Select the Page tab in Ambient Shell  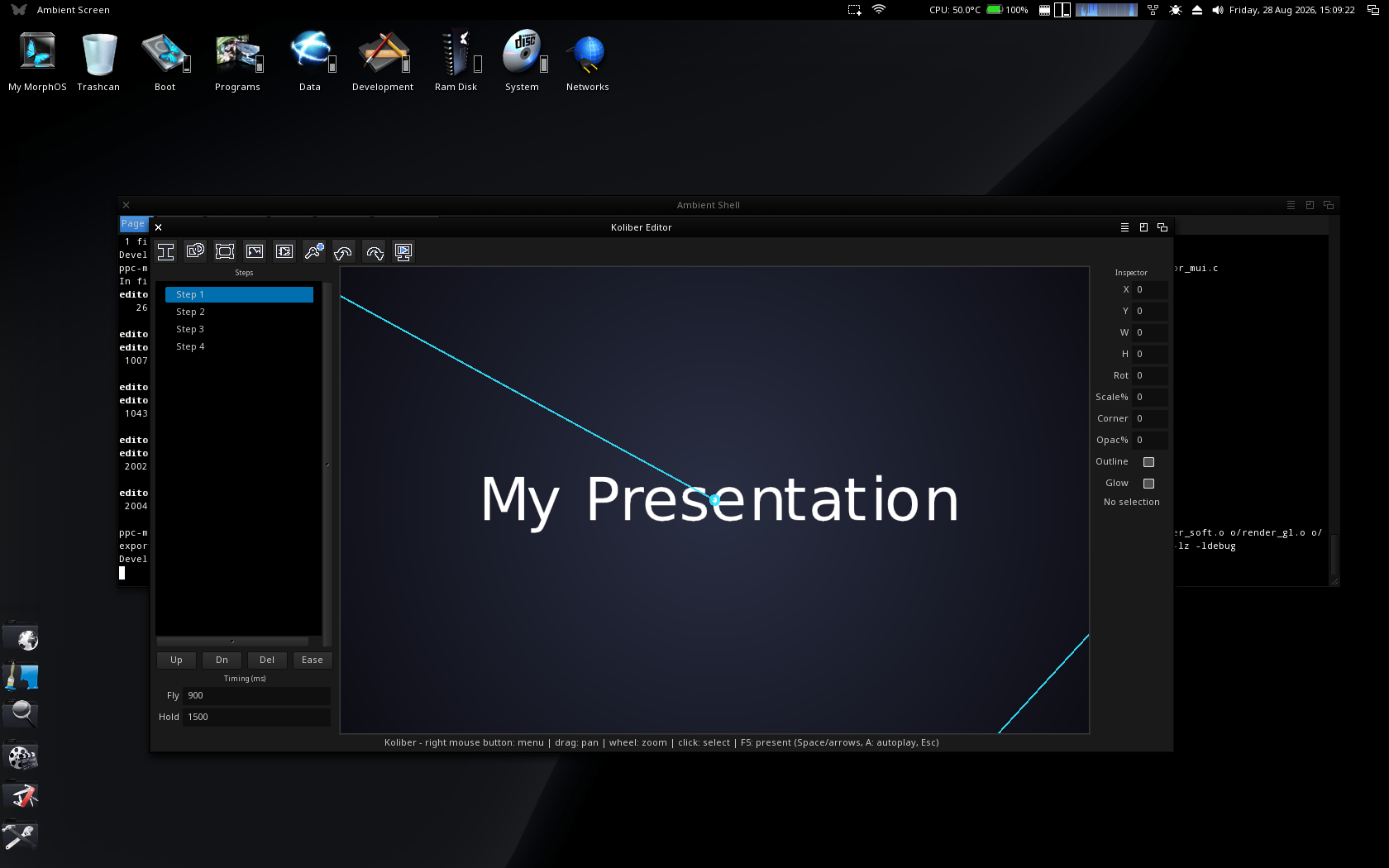(x=133, y=223)
